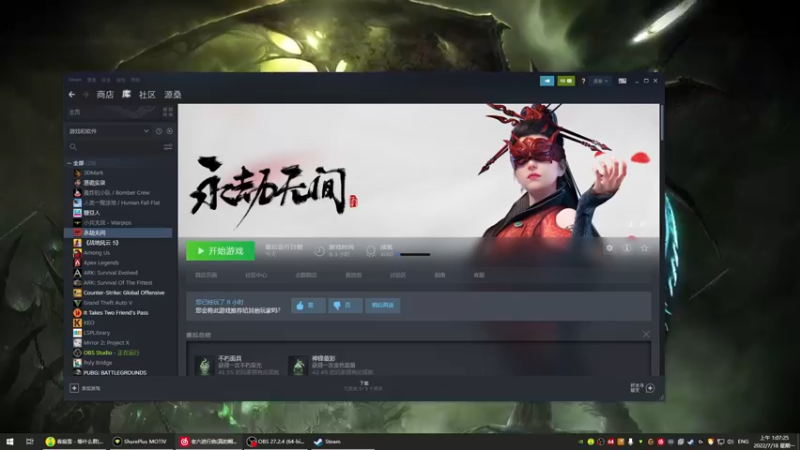Open the 源桑 profile tab
Screen dimensions: 800x450
pos(173,94)
